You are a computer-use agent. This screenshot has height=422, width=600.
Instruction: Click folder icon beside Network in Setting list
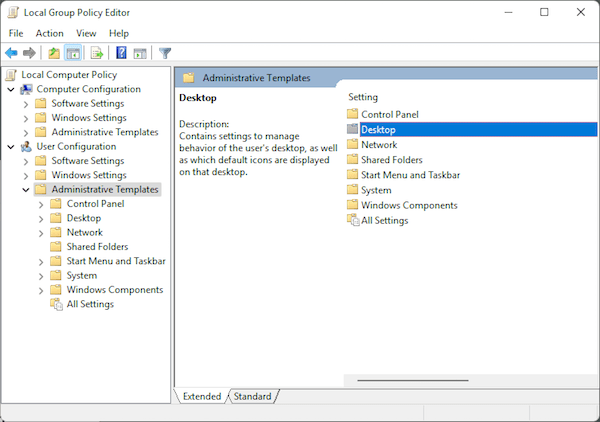(x=352, y=144)
